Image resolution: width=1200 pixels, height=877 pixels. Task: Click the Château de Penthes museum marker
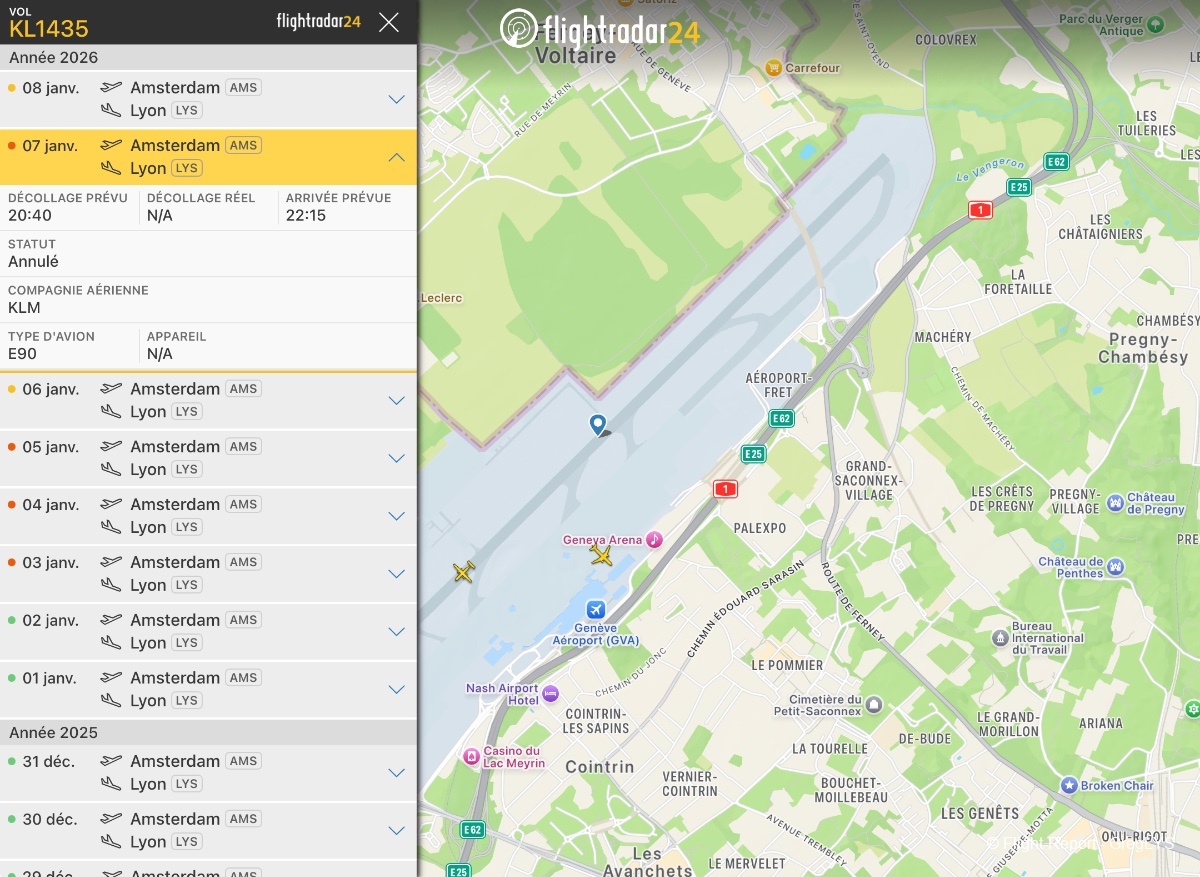click(x=1115, y=567)
